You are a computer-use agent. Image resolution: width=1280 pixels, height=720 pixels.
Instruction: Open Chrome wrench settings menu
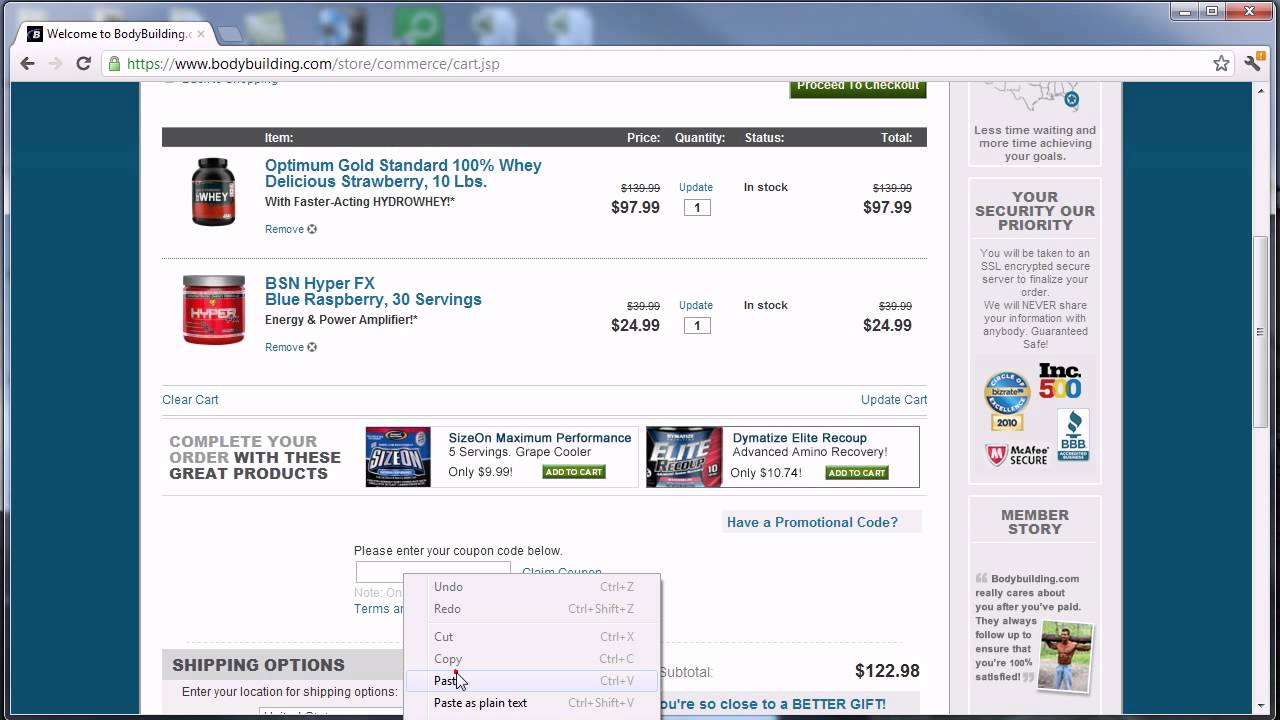pos(1253,63)
